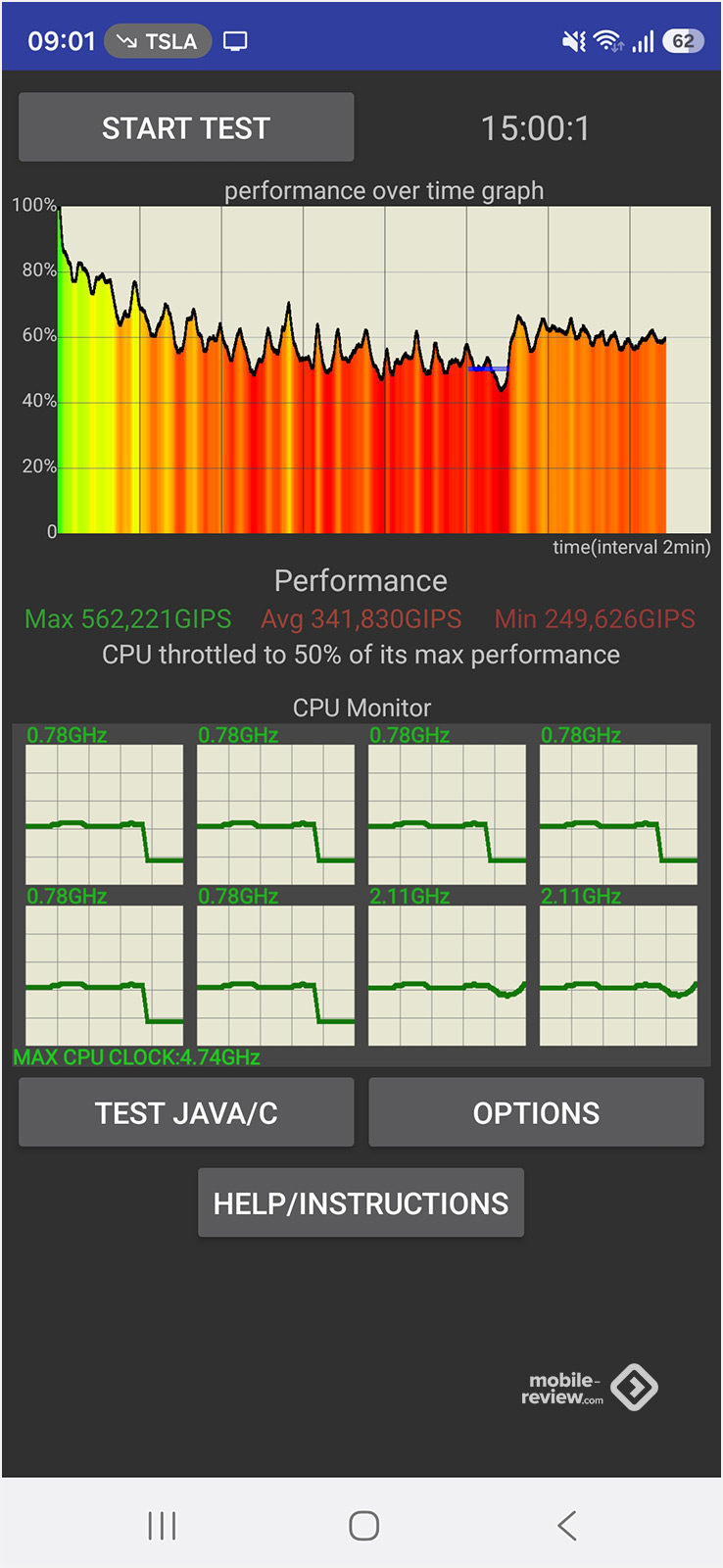Select the last 2.11GHz CPU core graph
This screenshot has height=1568, width=723.
(x=618, y=975)
